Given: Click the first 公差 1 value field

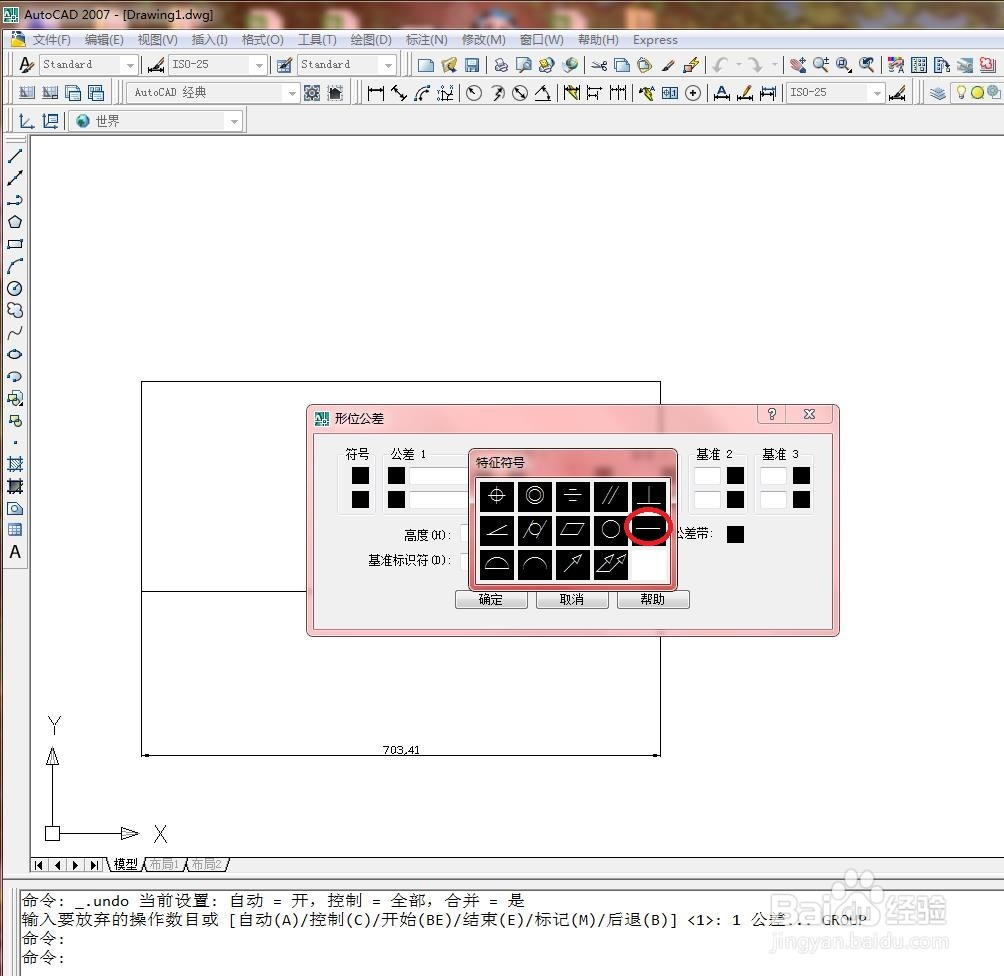Looking at the screenshot, I should (439, 475).
